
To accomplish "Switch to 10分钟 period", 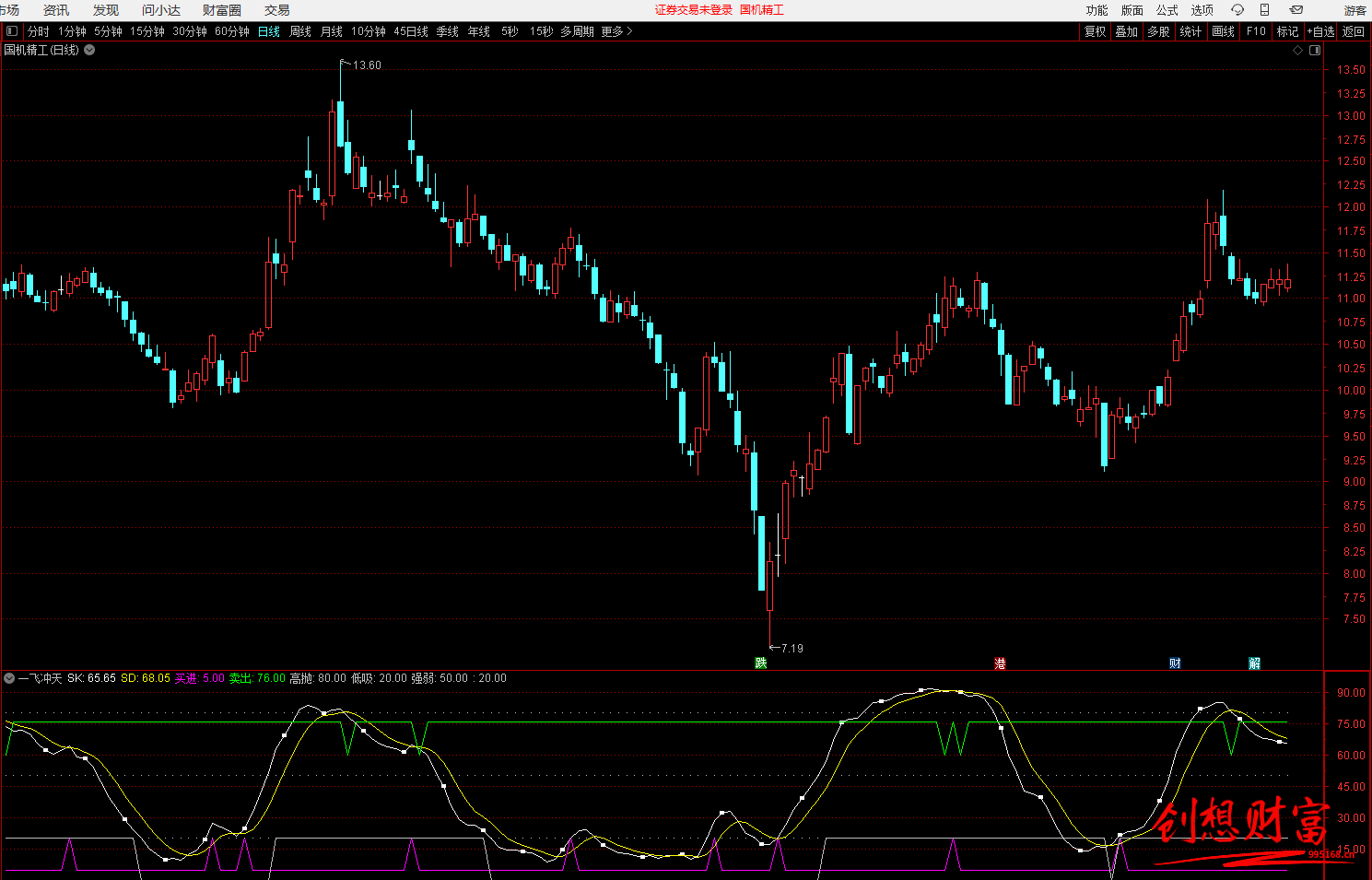I will click(369, 31).
